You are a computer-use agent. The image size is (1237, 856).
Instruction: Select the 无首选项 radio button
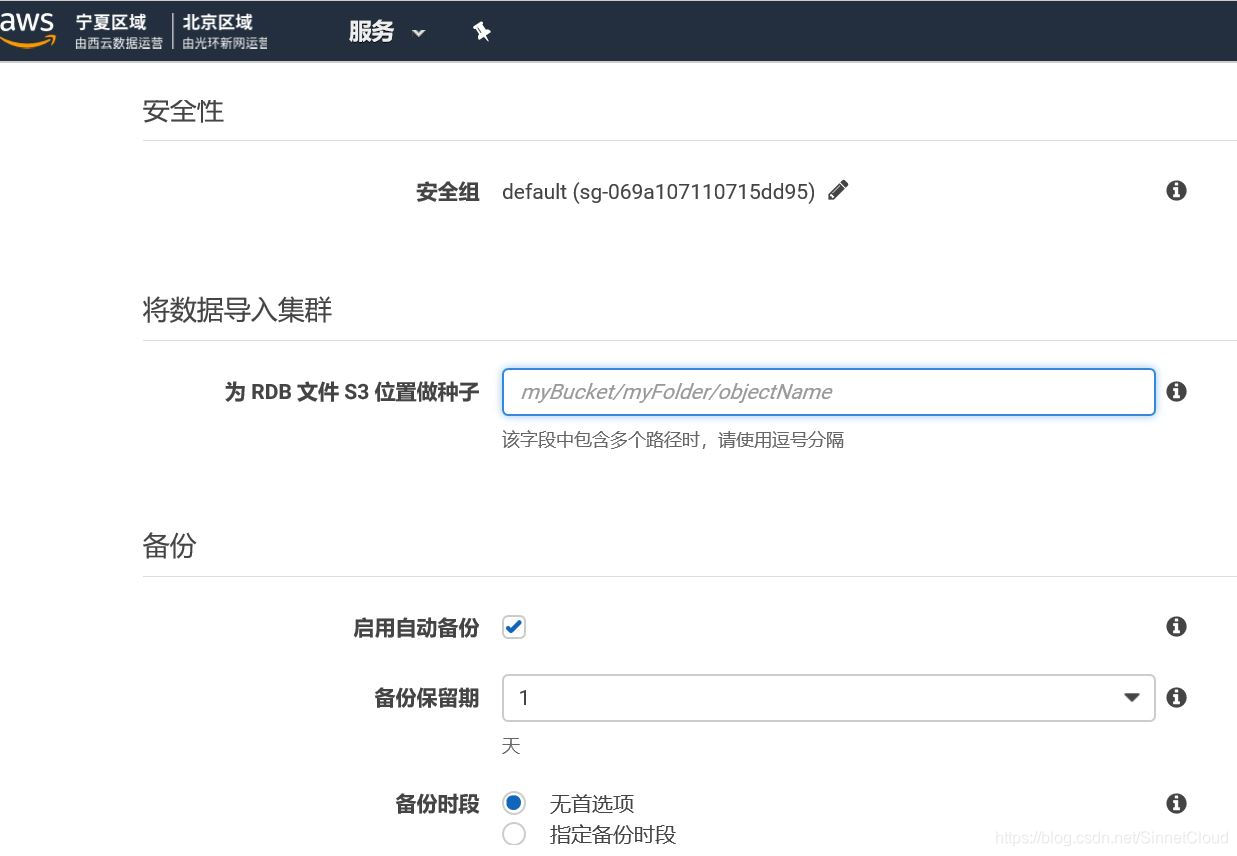pyautogui.click(x=513, y=803)
